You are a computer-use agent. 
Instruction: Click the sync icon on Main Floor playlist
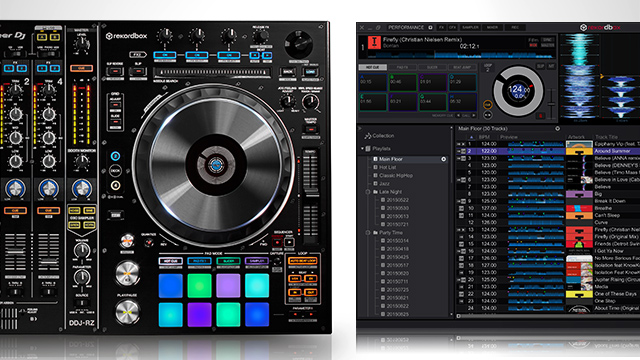pyautogui.click(x=444, y=159)
